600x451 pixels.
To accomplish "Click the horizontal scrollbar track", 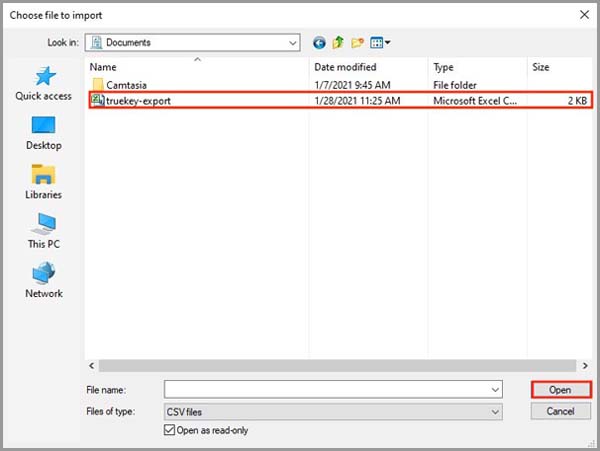I will 337,366.
